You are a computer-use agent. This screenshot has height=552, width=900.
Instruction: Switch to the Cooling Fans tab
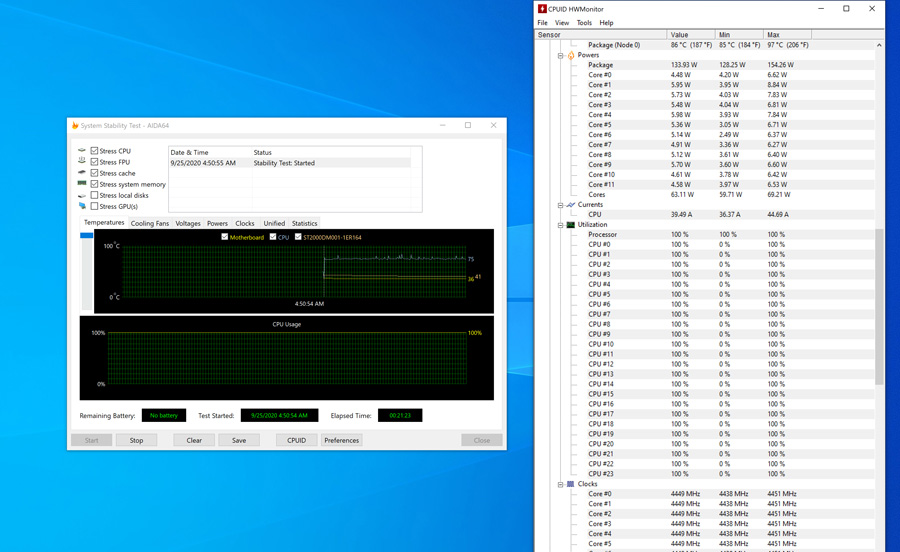click(150, 223)
